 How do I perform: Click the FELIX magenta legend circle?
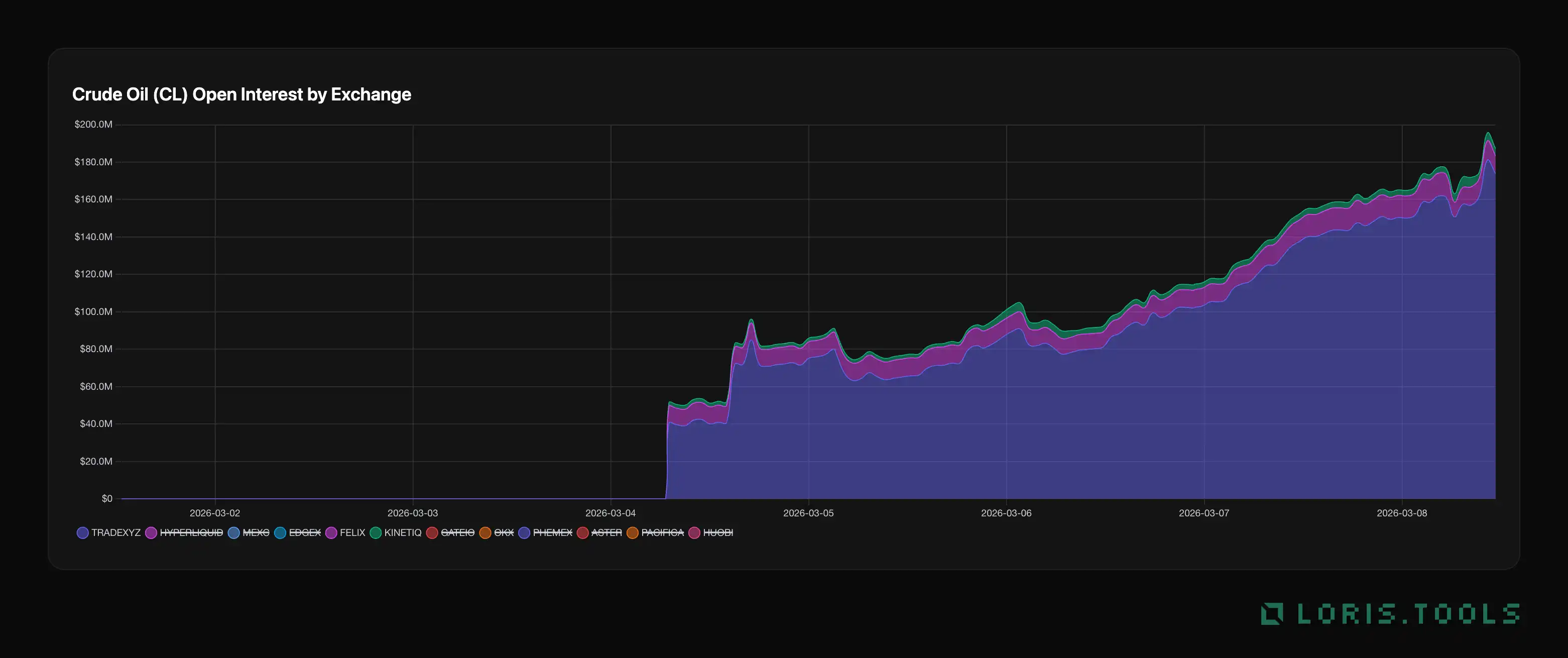coord(331,533)
